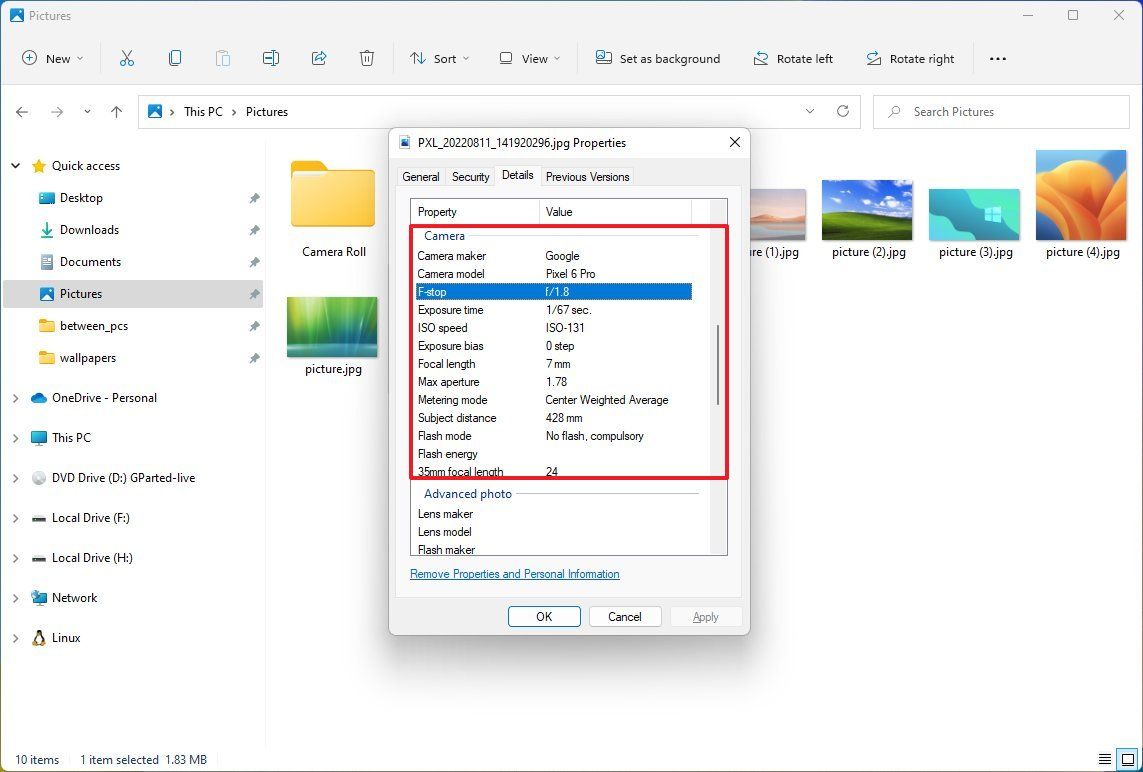Switch to details view from status bar
The height and width of the screenshot is (772, 1143).
point(1105,759)
